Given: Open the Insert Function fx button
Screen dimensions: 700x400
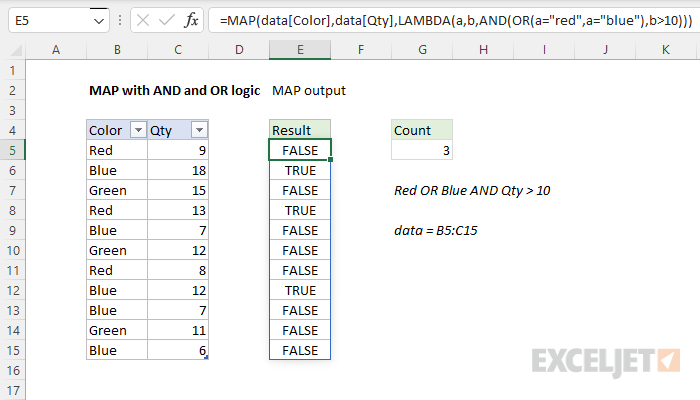Looking at the screenshot, I should 191,20.
